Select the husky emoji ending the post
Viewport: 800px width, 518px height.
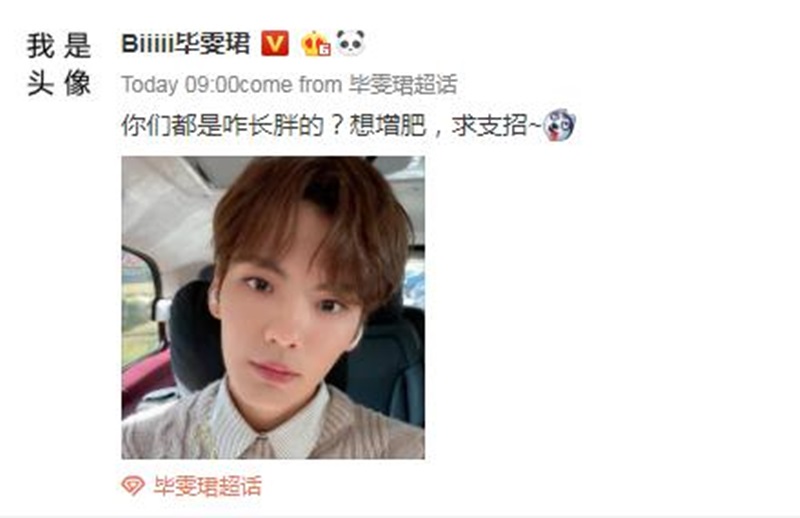point(560,125)
